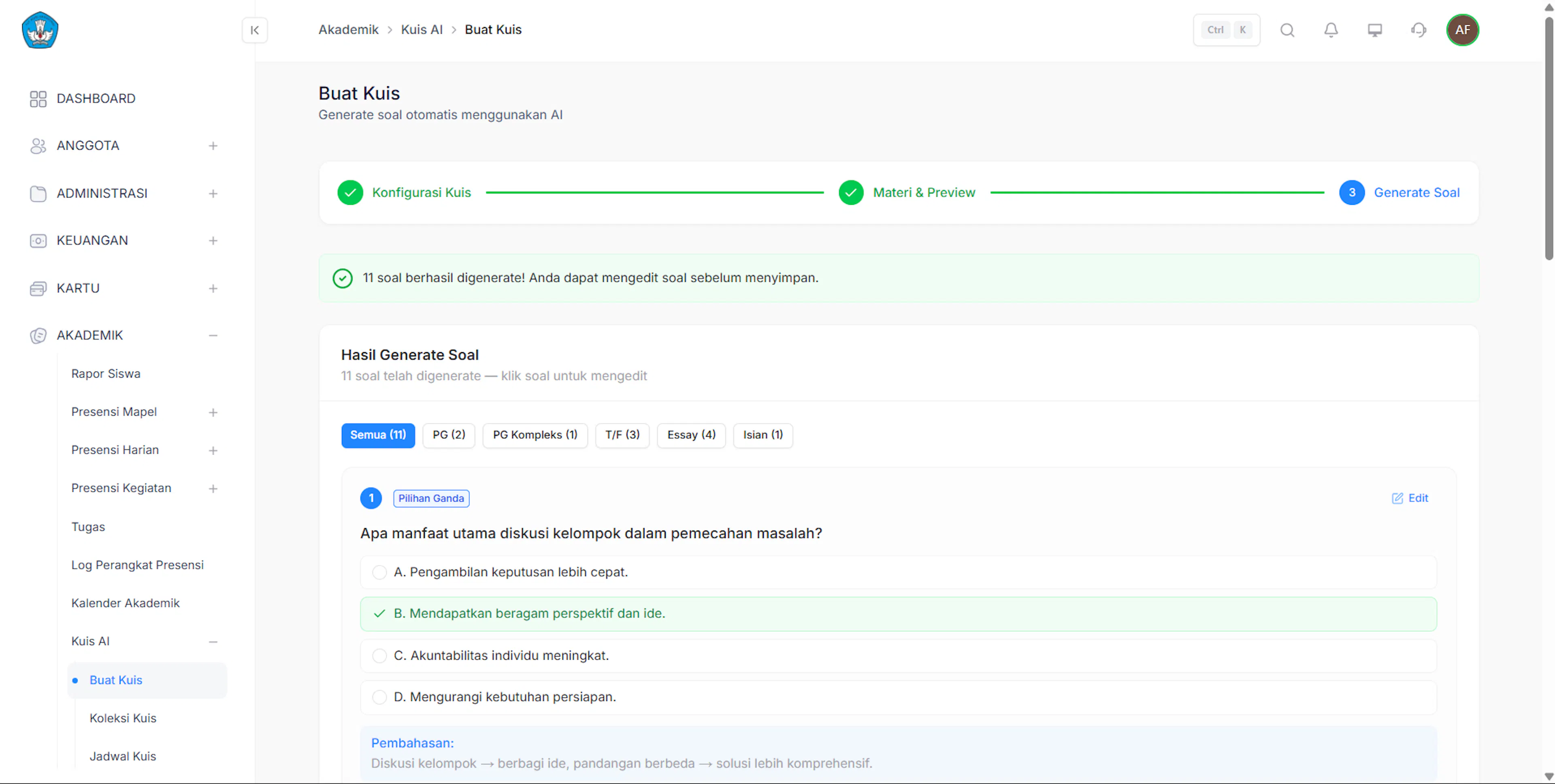Click the success alert check icon
This screenshot has height=784, width=1555.
(x=342, y=278)
